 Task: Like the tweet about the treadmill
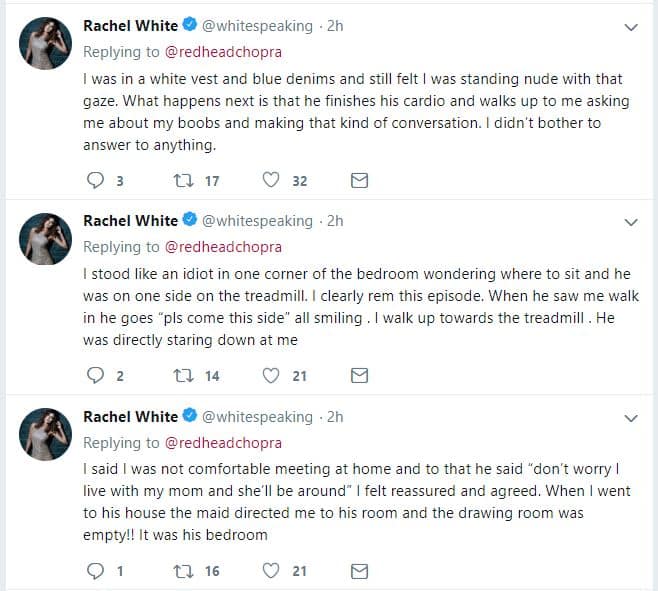pos(270,376)
